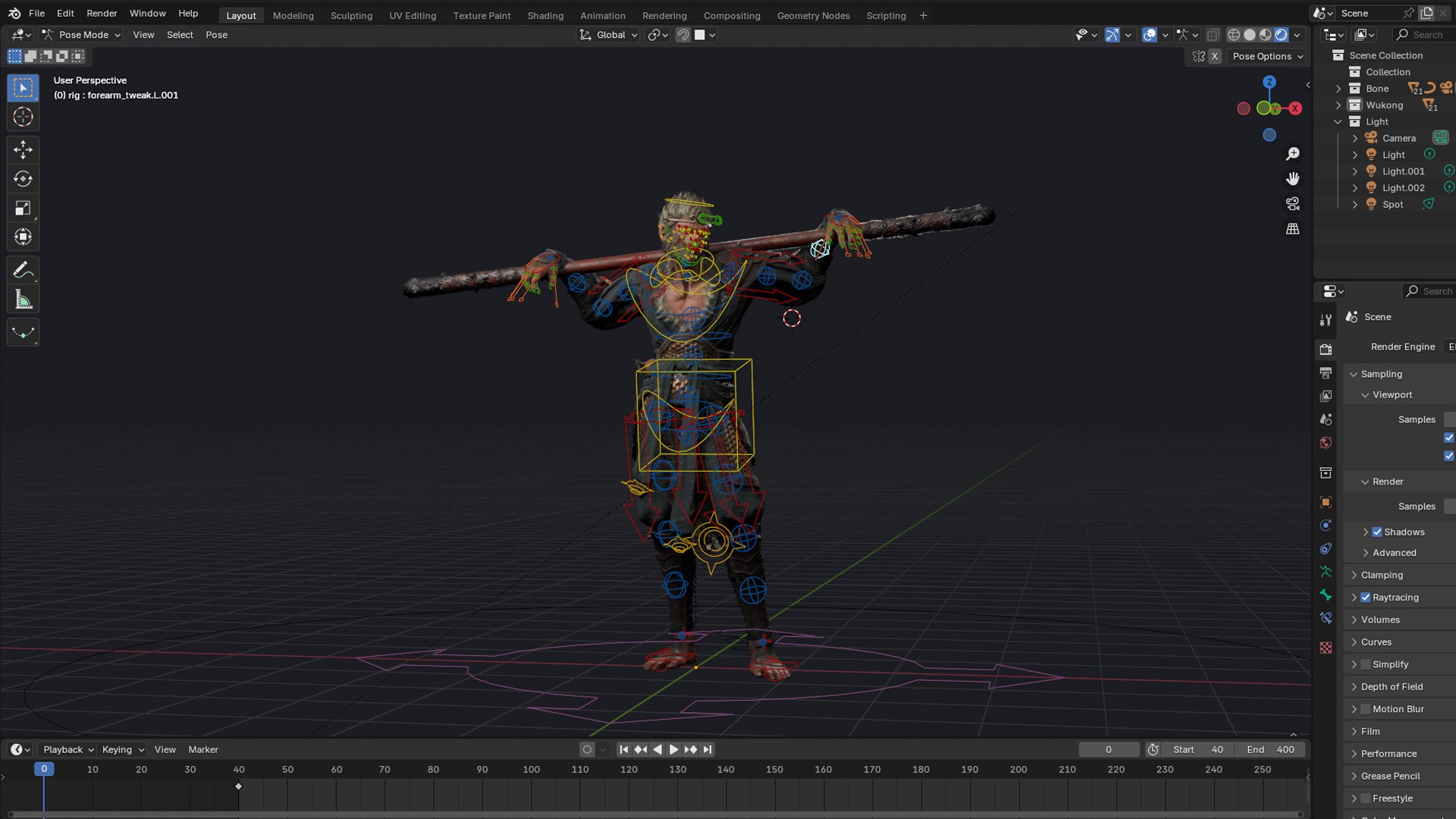The height and width of the screenshot is (819, 1456).
Task: Select the Cursor tool
Action: (x=23, y=117)
